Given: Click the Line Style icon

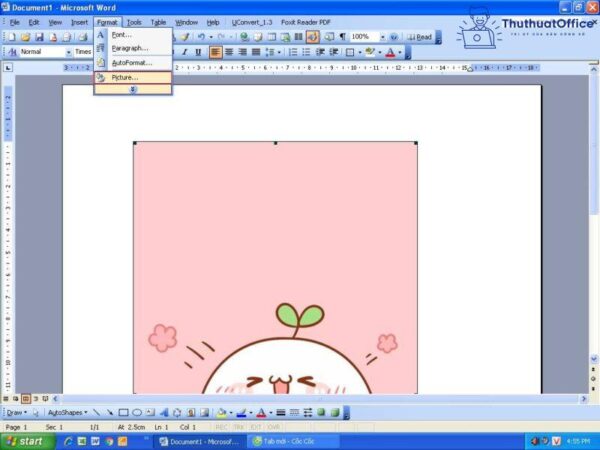Looking at the screenshot, I should [281, 412].
